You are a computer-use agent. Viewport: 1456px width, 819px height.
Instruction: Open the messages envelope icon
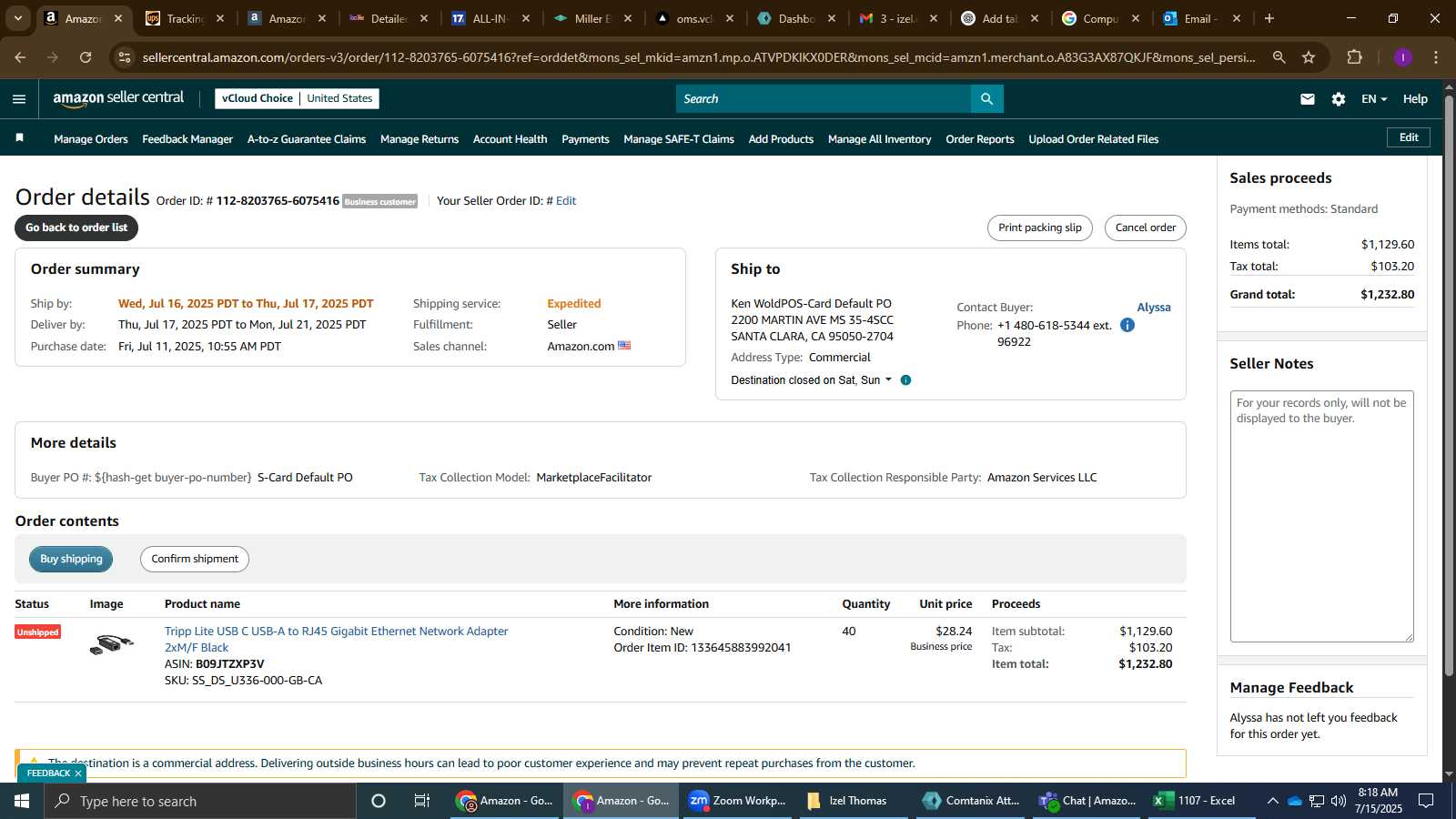(x=1308, y=99)
